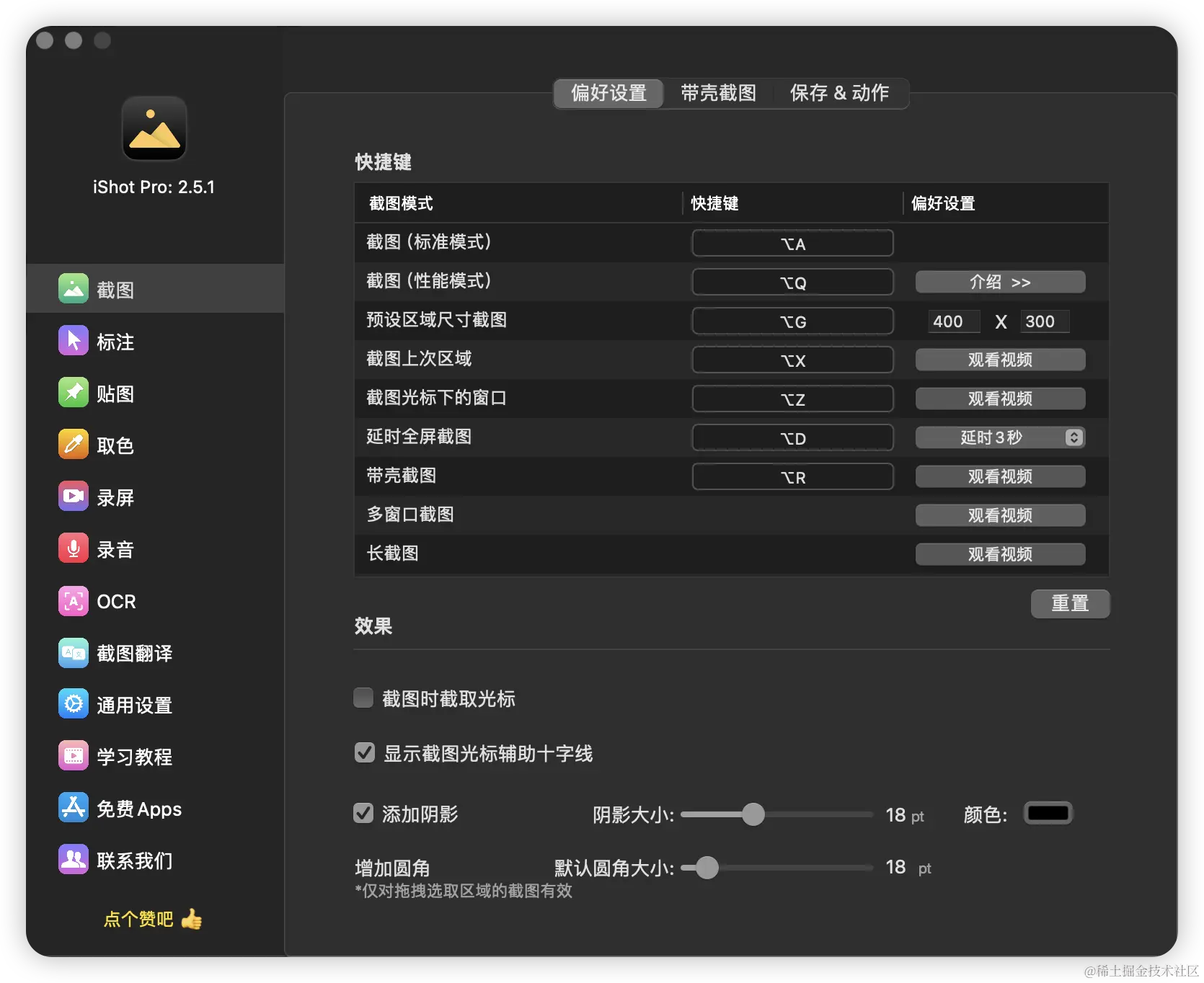Viewport: 1204px width, 983px height.
Task: Open the 保存 & 动作 tab
Action: (x=839, y=93)
